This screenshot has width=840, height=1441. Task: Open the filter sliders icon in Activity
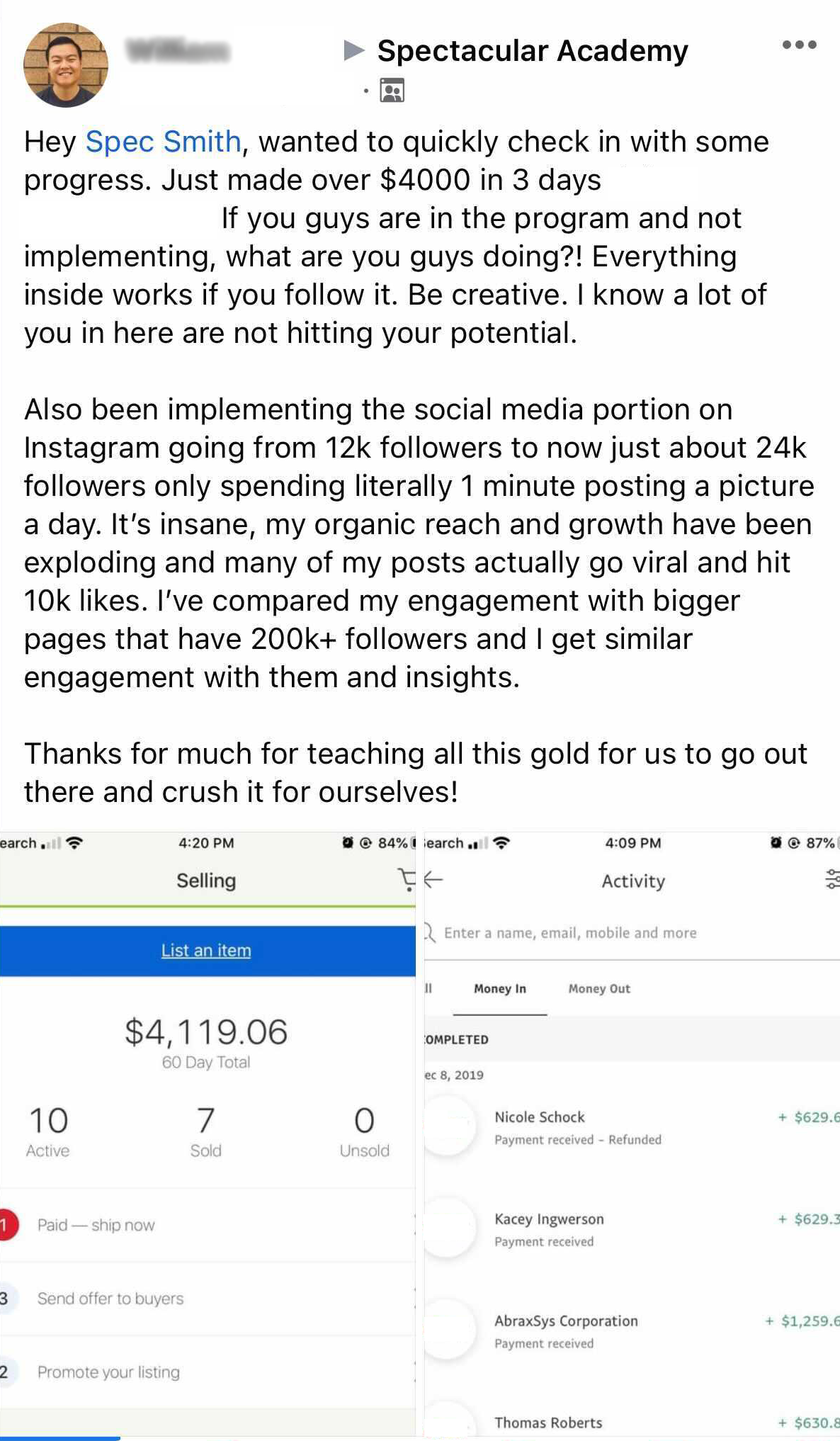point(832,879)
